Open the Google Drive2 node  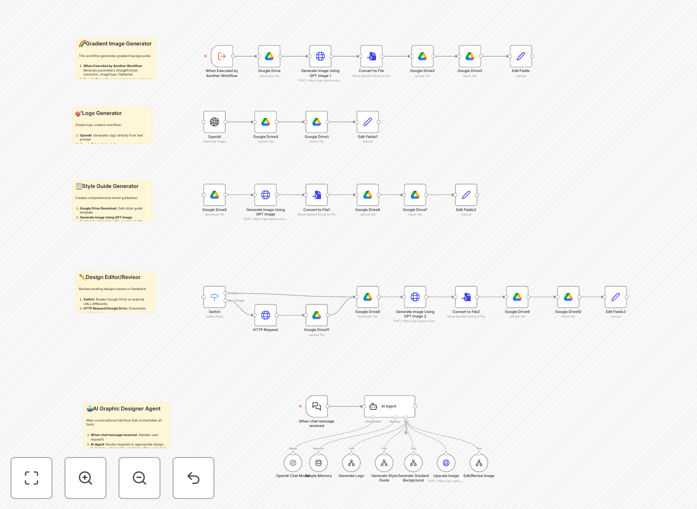point(422,56)
